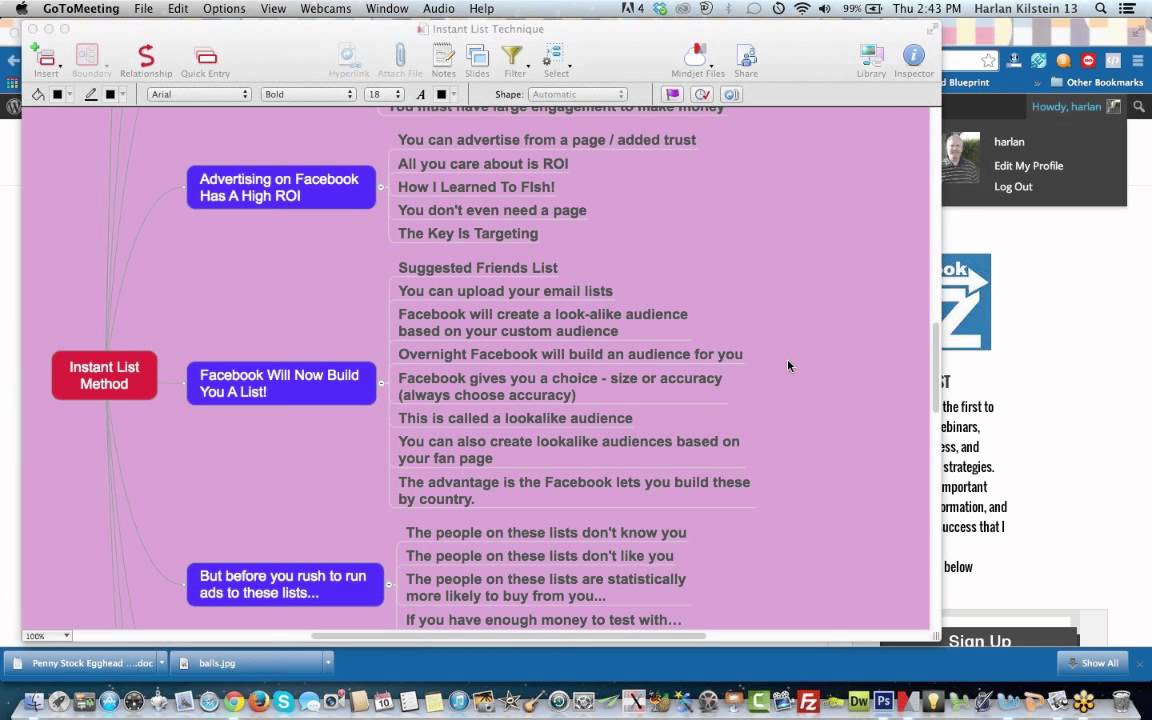Open the File menu
Screen dimensions: 1152x720
pyautogui.click(x=143, y=9)
